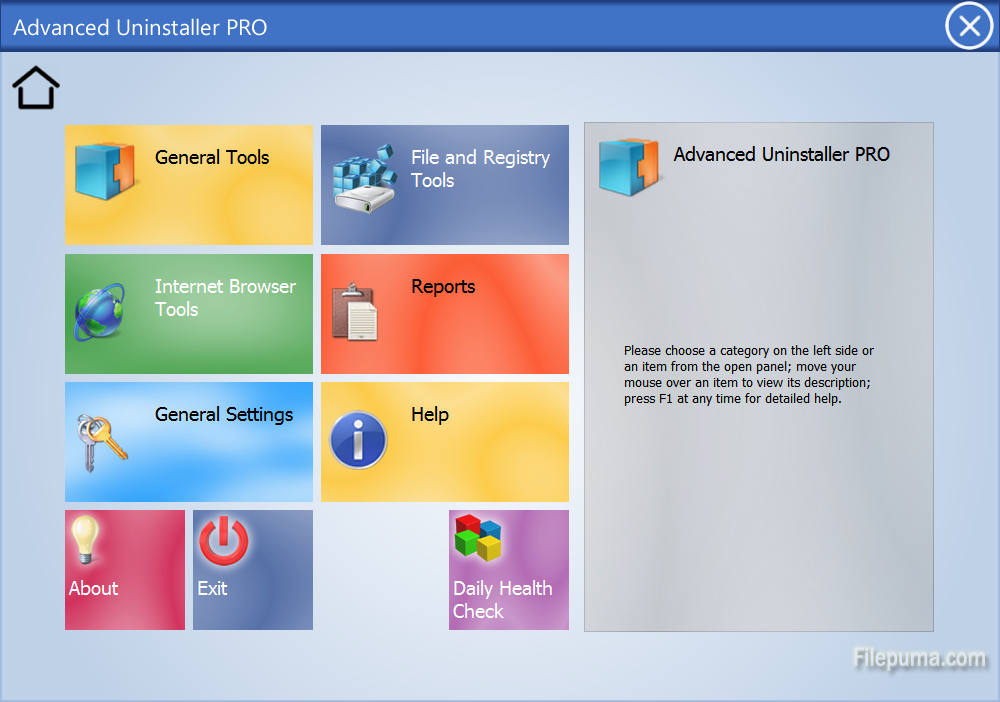
Task: Run Daily Health Check via its label
Action: pyautogui.click(x=502, y=600)
